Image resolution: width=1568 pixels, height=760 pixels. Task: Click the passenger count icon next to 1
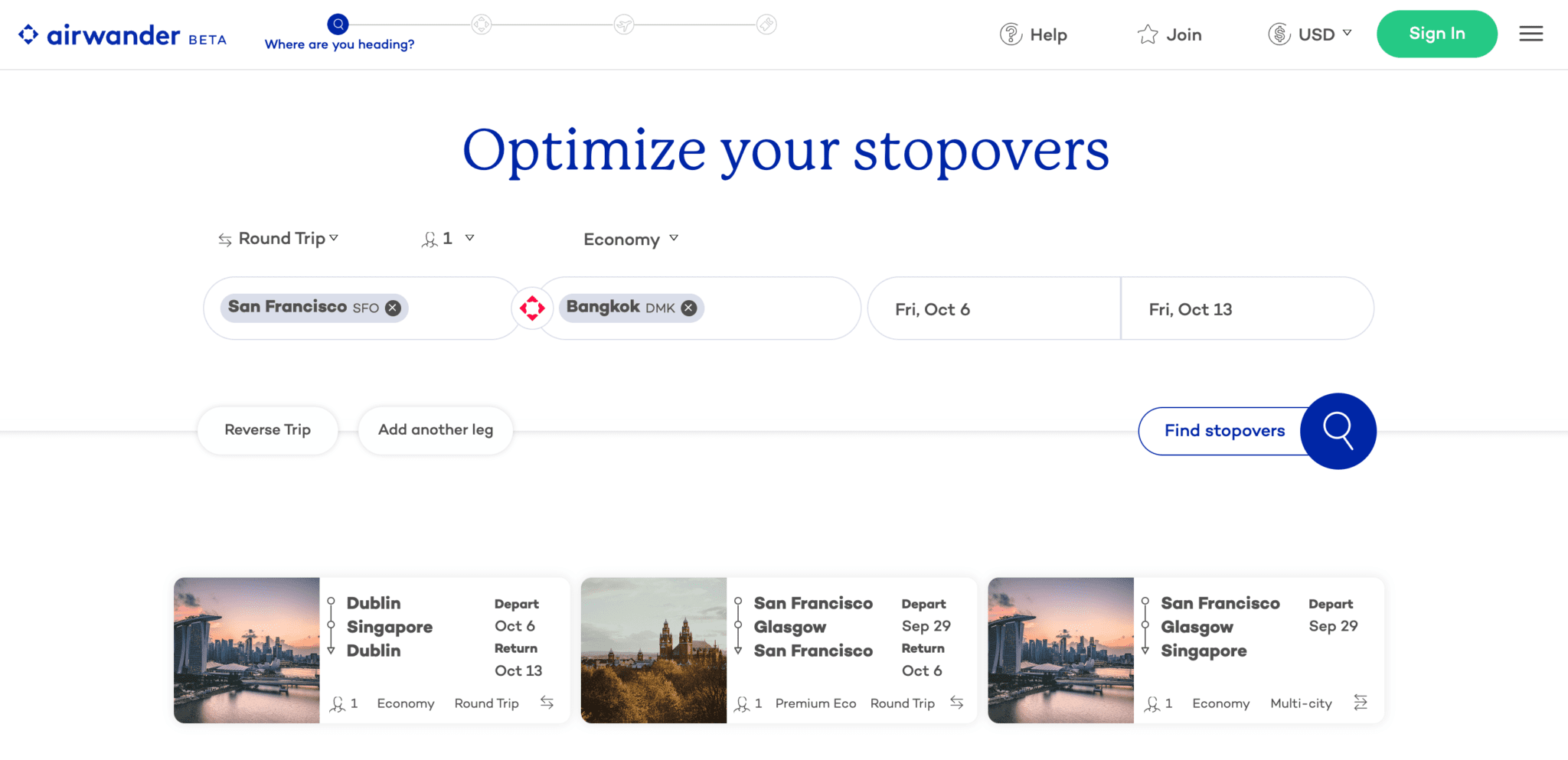[x=431, y=238]
